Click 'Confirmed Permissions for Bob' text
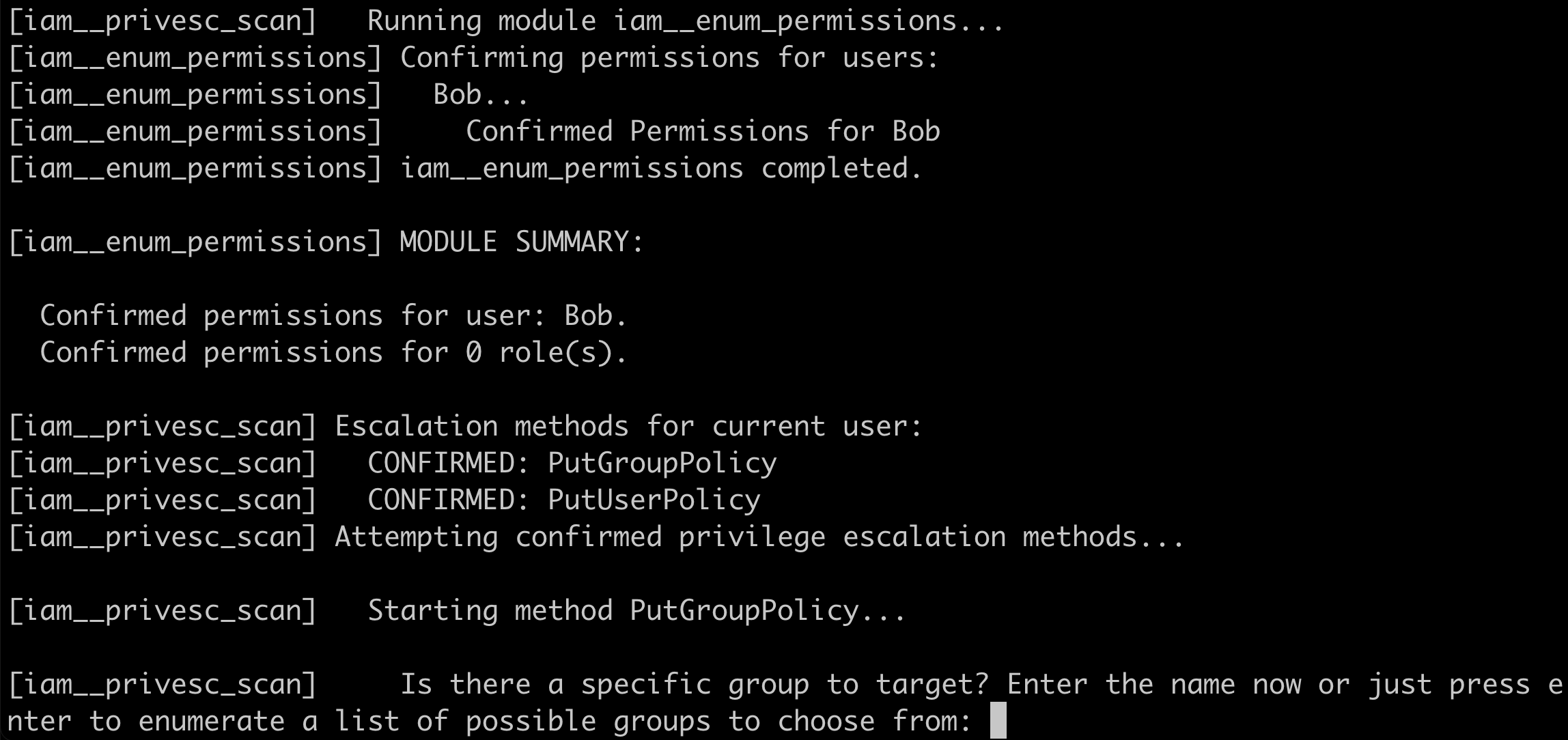The image size is (1568, 740). tap(702, 132)
